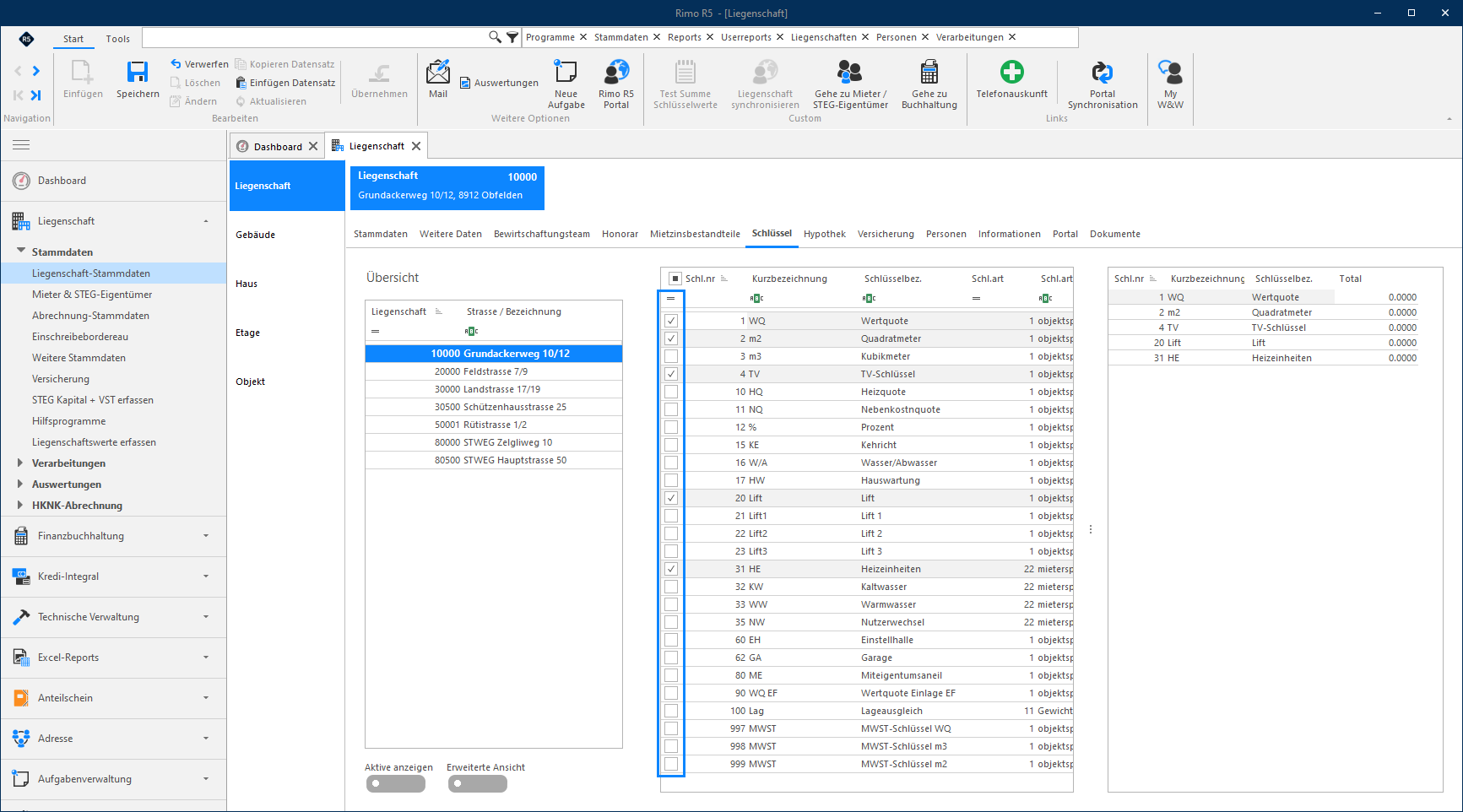1463x812 pixels.
Task: Create a Neue Aufgabe via ribbon icon
Action: [566, 72]
